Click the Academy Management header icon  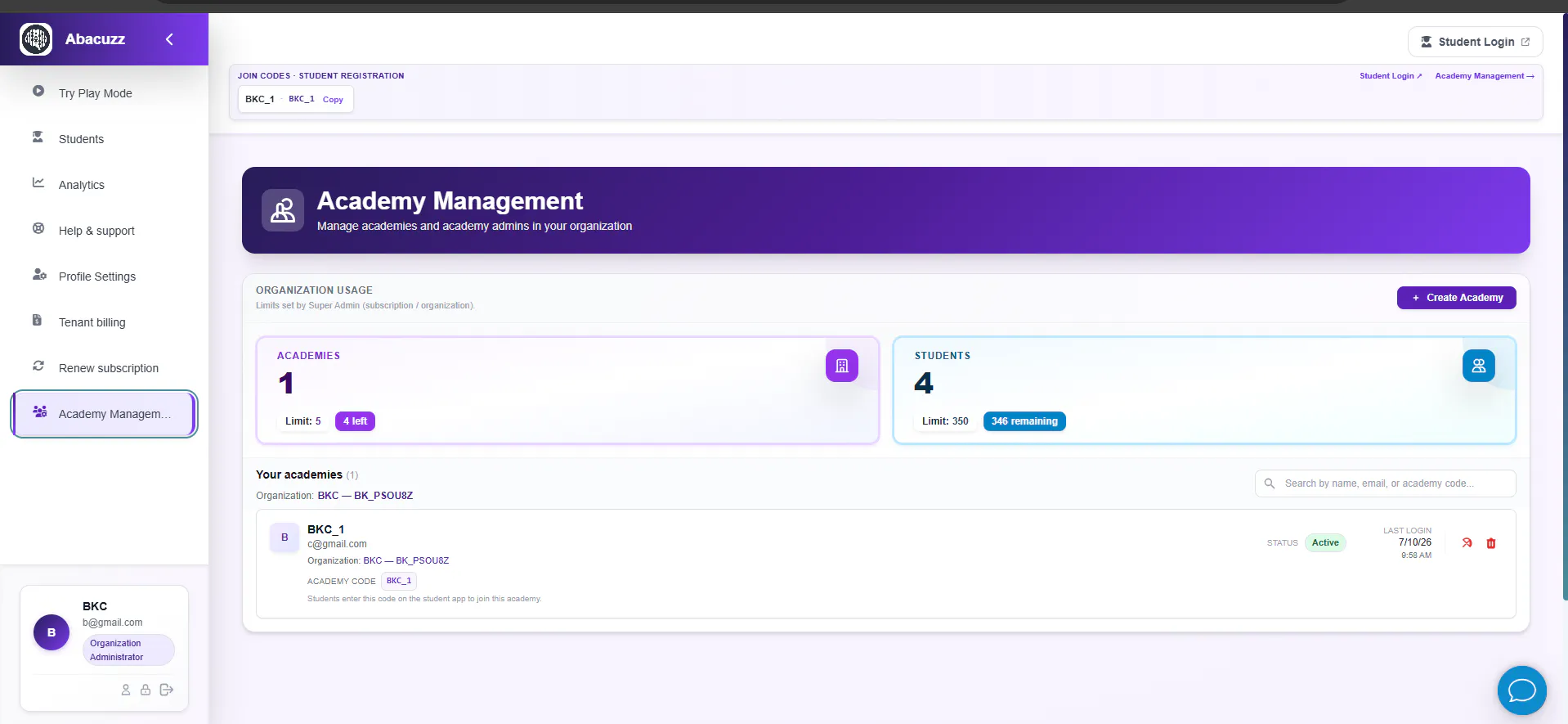pyautogui.click(x=283, y=210)
